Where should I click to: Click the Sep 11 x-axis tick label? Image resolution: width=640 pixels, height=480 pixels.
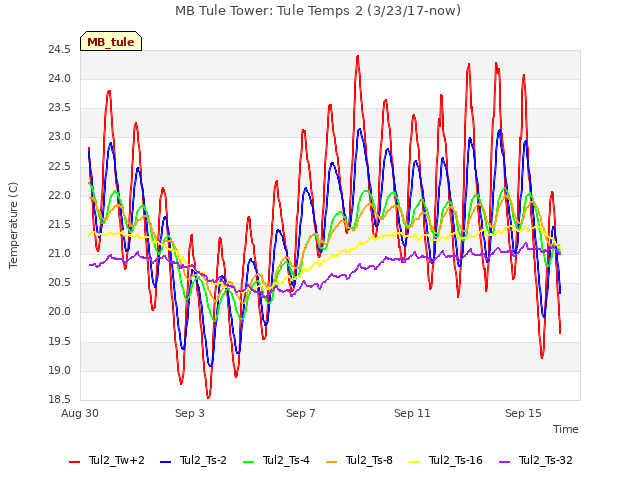pos(412,413)
